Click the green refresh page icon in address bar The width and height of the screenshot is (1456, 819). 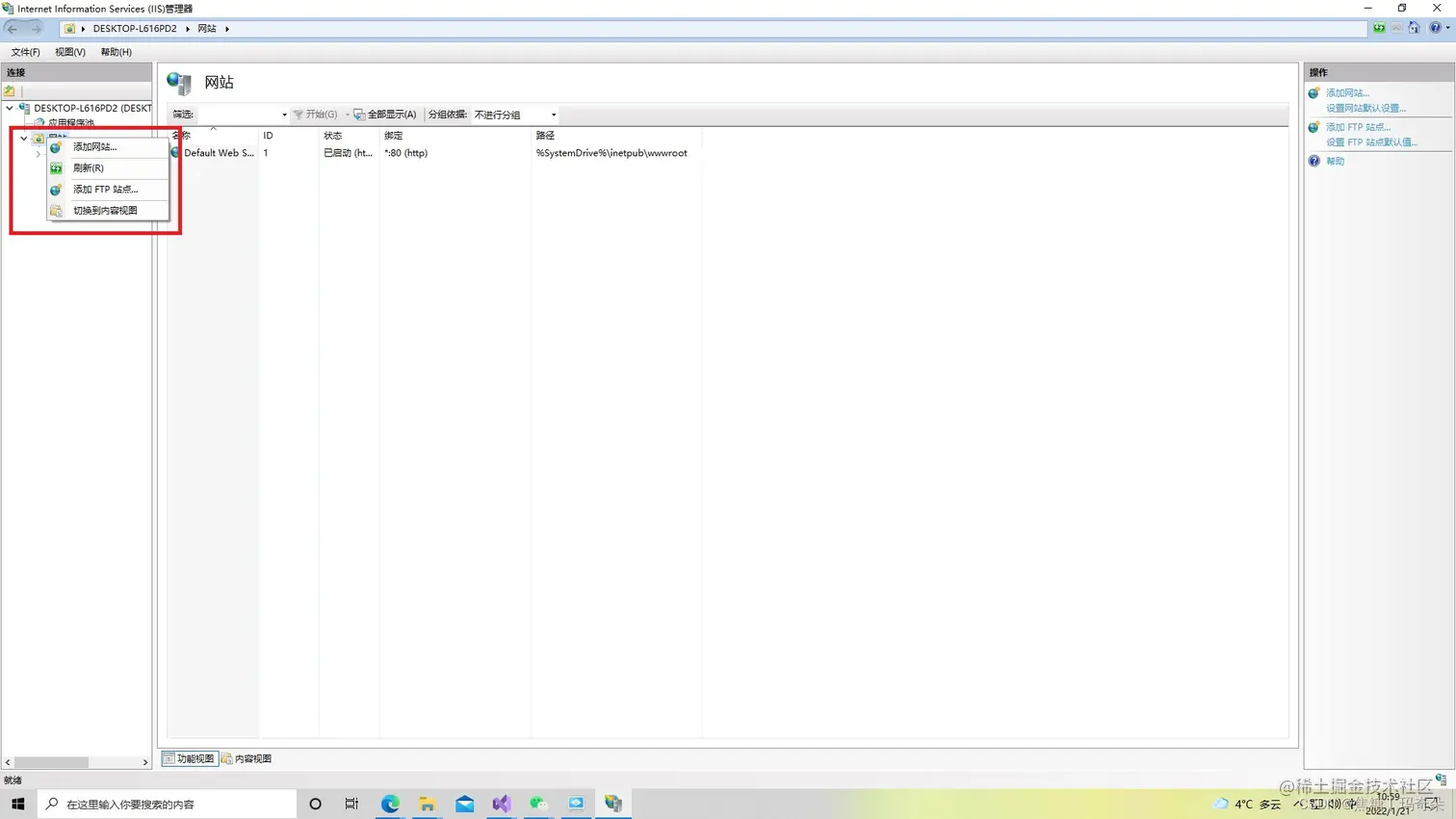1379,28
